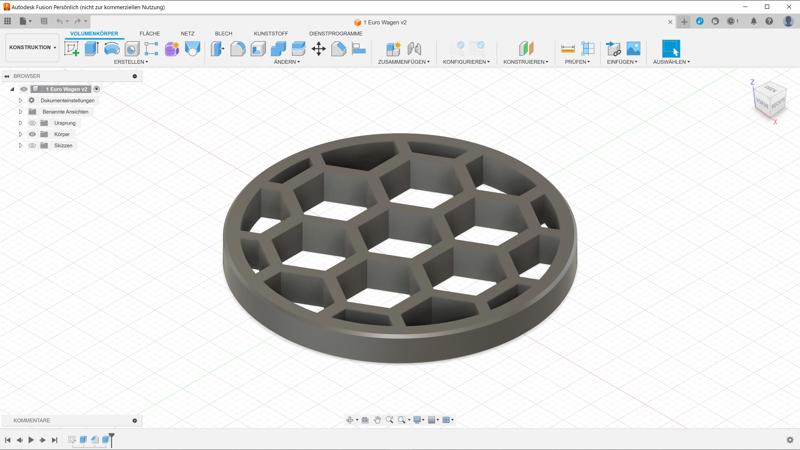The image size is (800, 450).
Task: Select the Shell tool
Action: click(258, 48)
